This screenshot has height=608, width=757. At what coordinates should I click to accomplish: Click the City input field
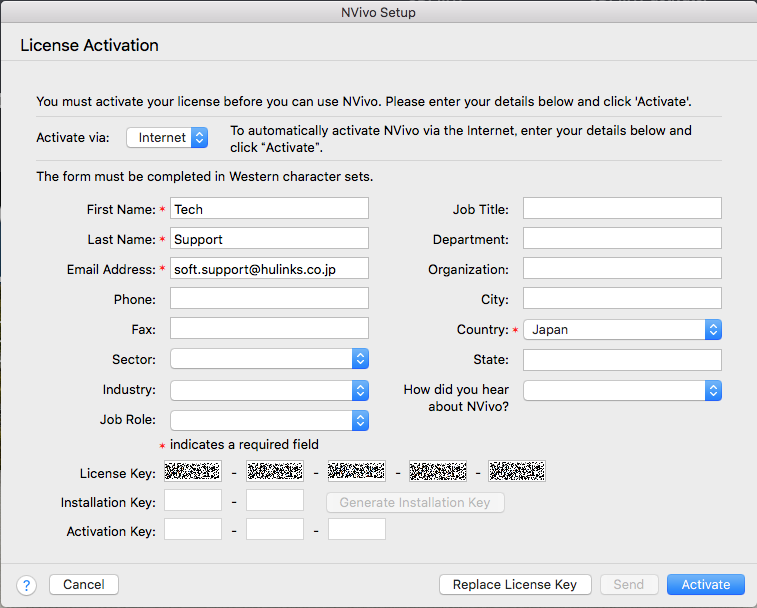[622, 298]
